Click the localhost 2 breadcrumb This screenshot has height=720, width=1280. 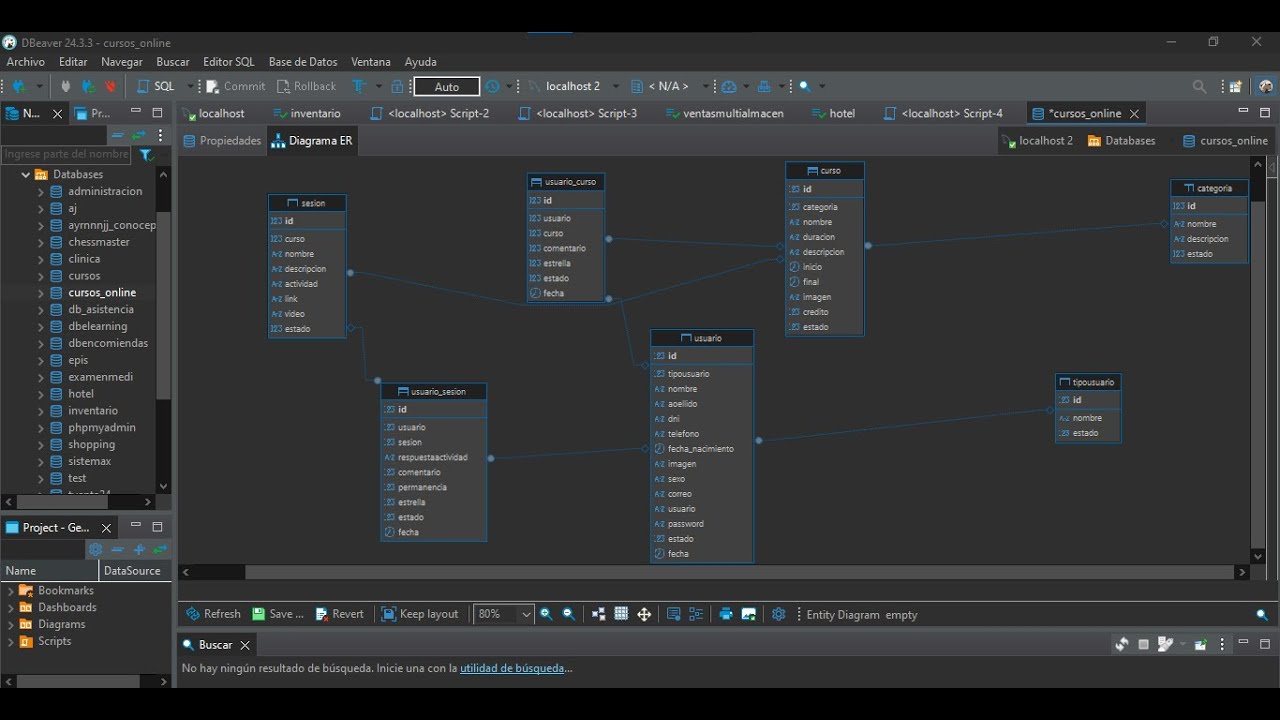pos(1038,141)
